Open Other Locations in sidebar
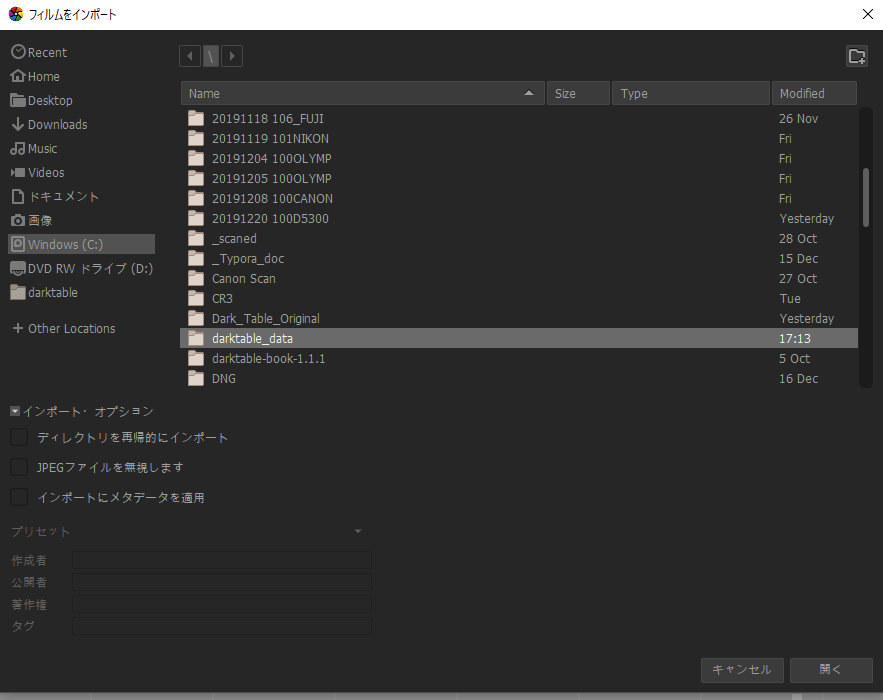The width and height of the screenshot is (883, 700). [x=64, y=328]
